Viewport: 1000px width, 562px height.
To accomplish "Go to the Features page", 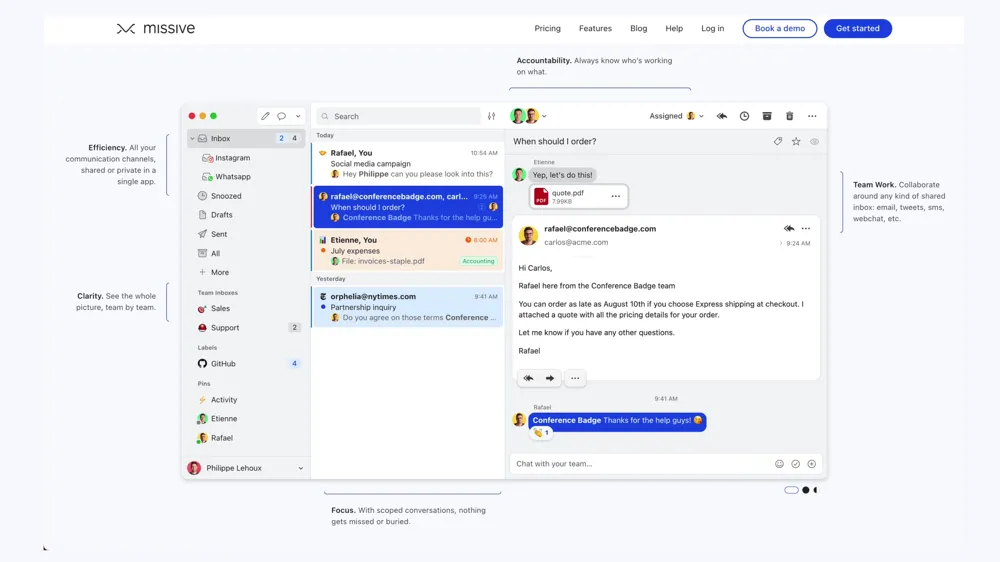I will click(x=595, y=28).
